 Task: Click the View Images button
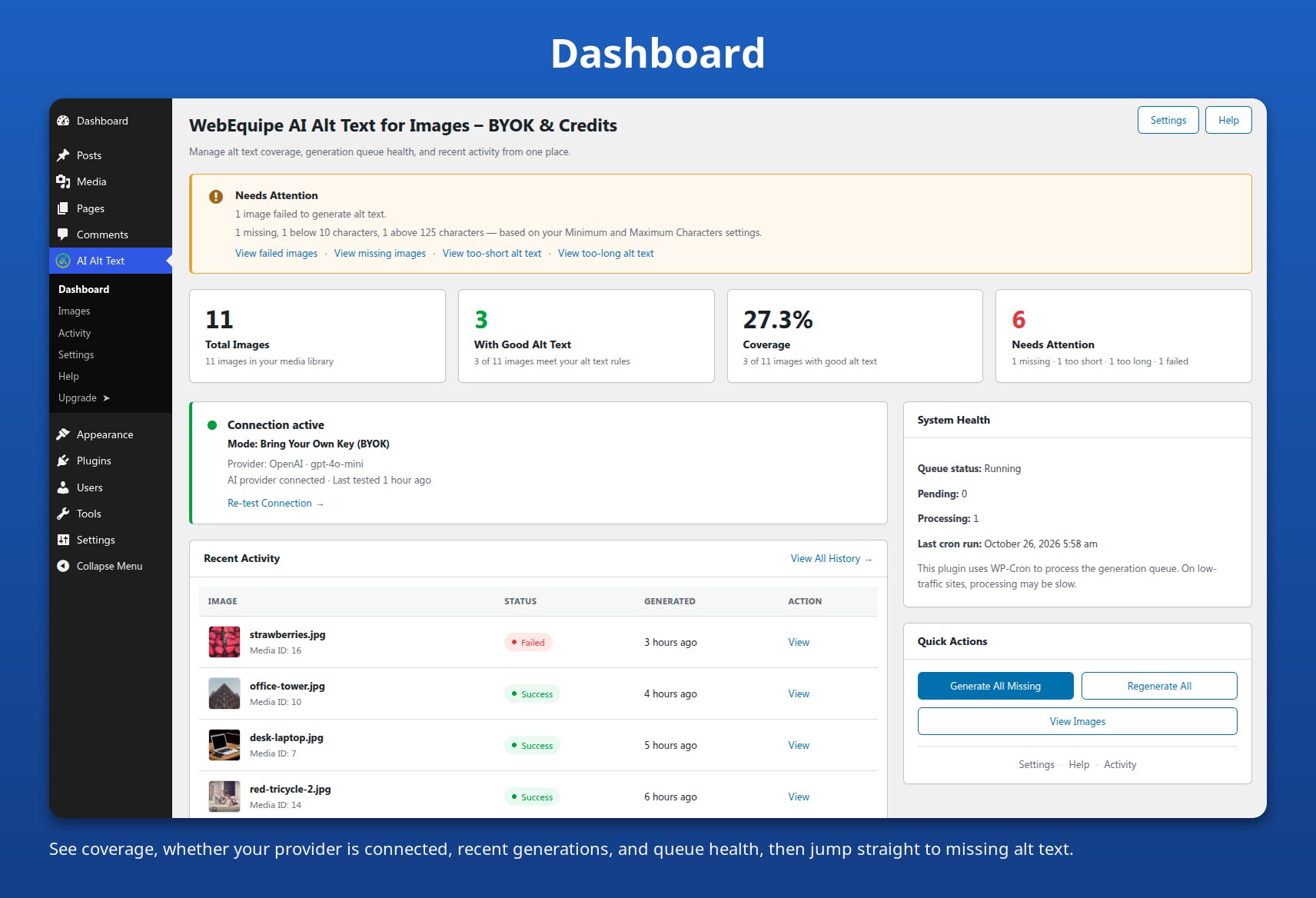pyautogui.click(x=1078, y=721)
